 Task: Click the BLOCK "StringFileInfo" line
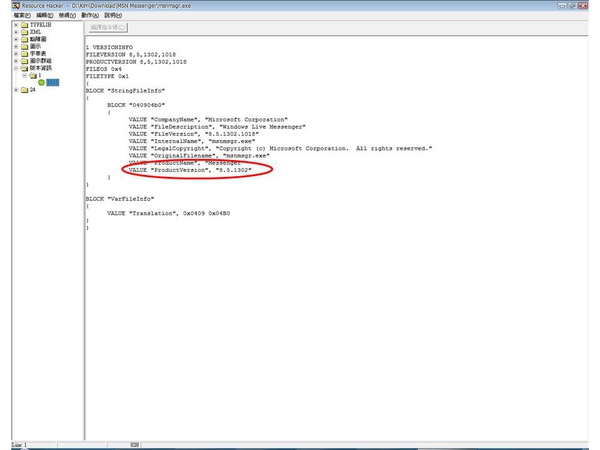tap(125, 91)
